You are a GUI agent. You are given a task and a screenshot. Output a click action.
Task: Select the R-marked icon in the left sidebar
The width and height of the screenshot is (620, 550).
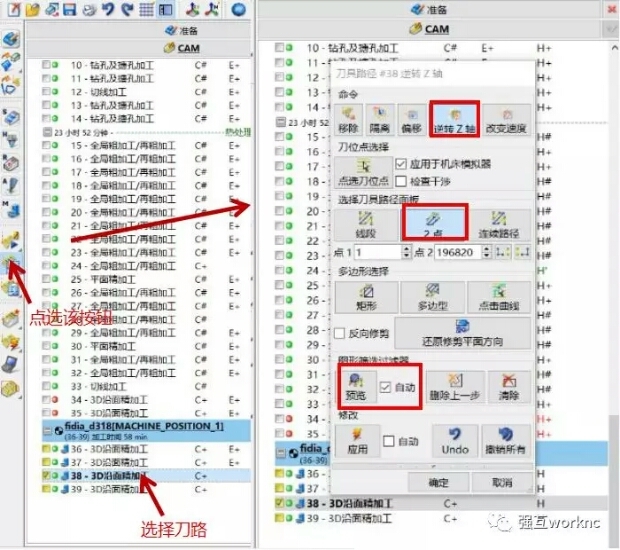(11, 163)
